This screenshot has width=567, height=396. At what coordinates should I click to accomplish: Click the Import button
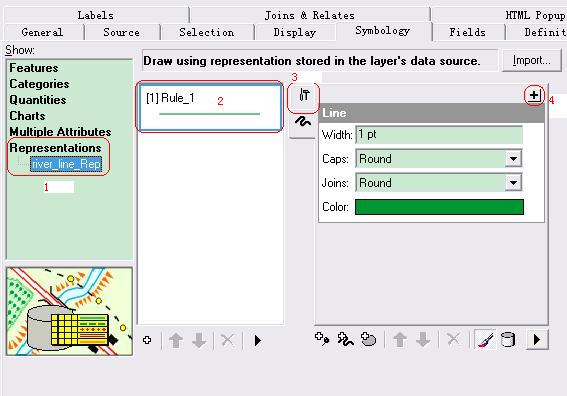pos(532,60)
